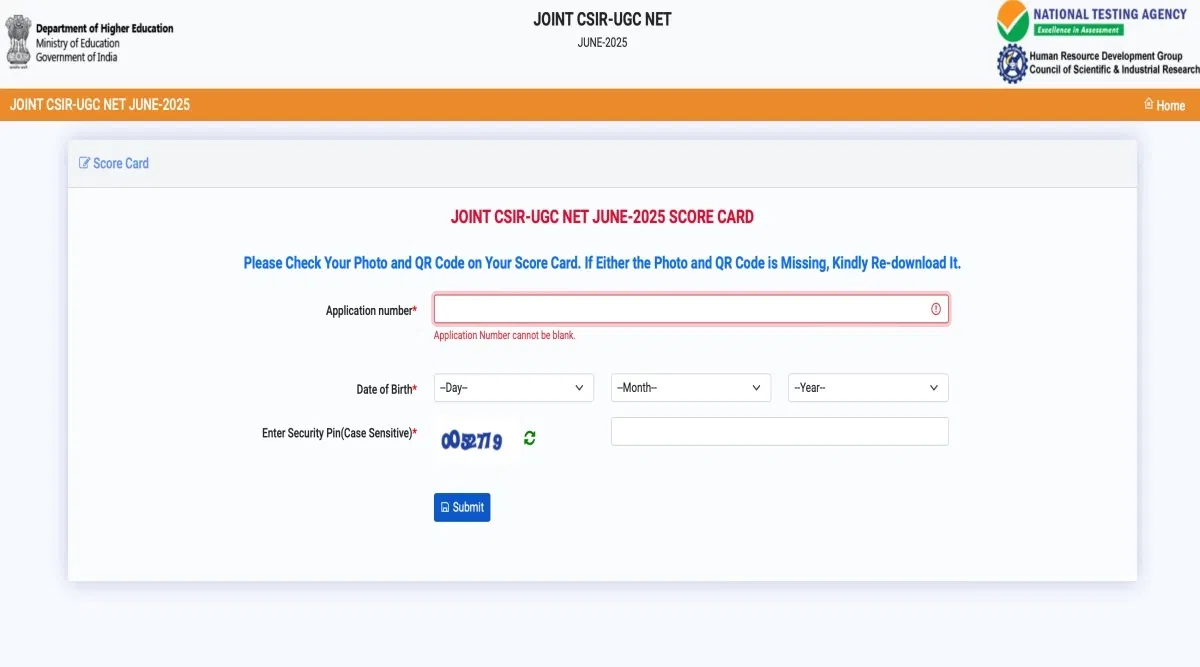
Task: Click the Score Card edit icon
Action: [84, 163]
